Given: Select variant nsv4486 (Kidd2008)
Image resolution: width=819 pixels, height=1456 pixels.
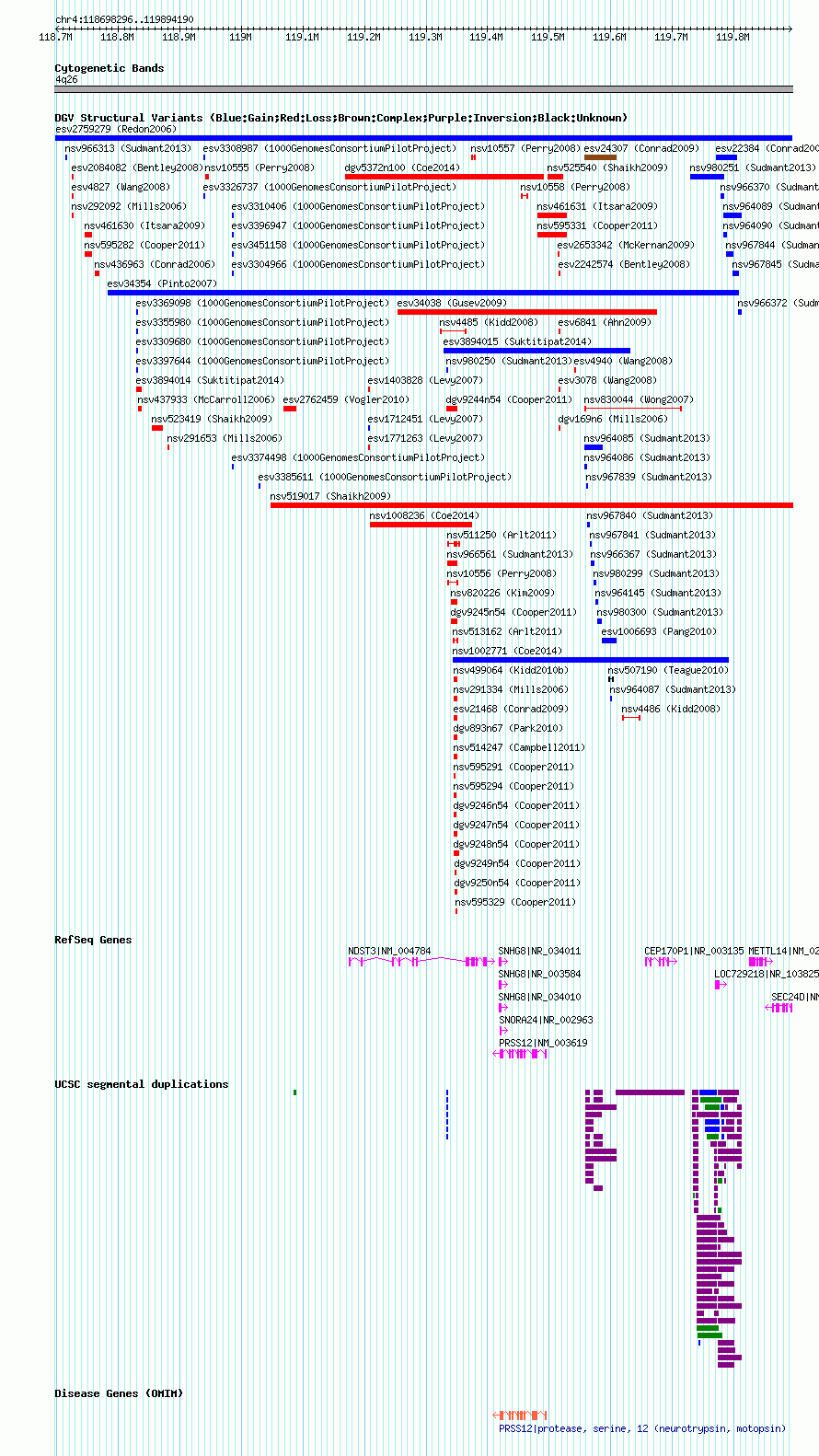Looking at the screenshot, I should [x=670, y=709].
